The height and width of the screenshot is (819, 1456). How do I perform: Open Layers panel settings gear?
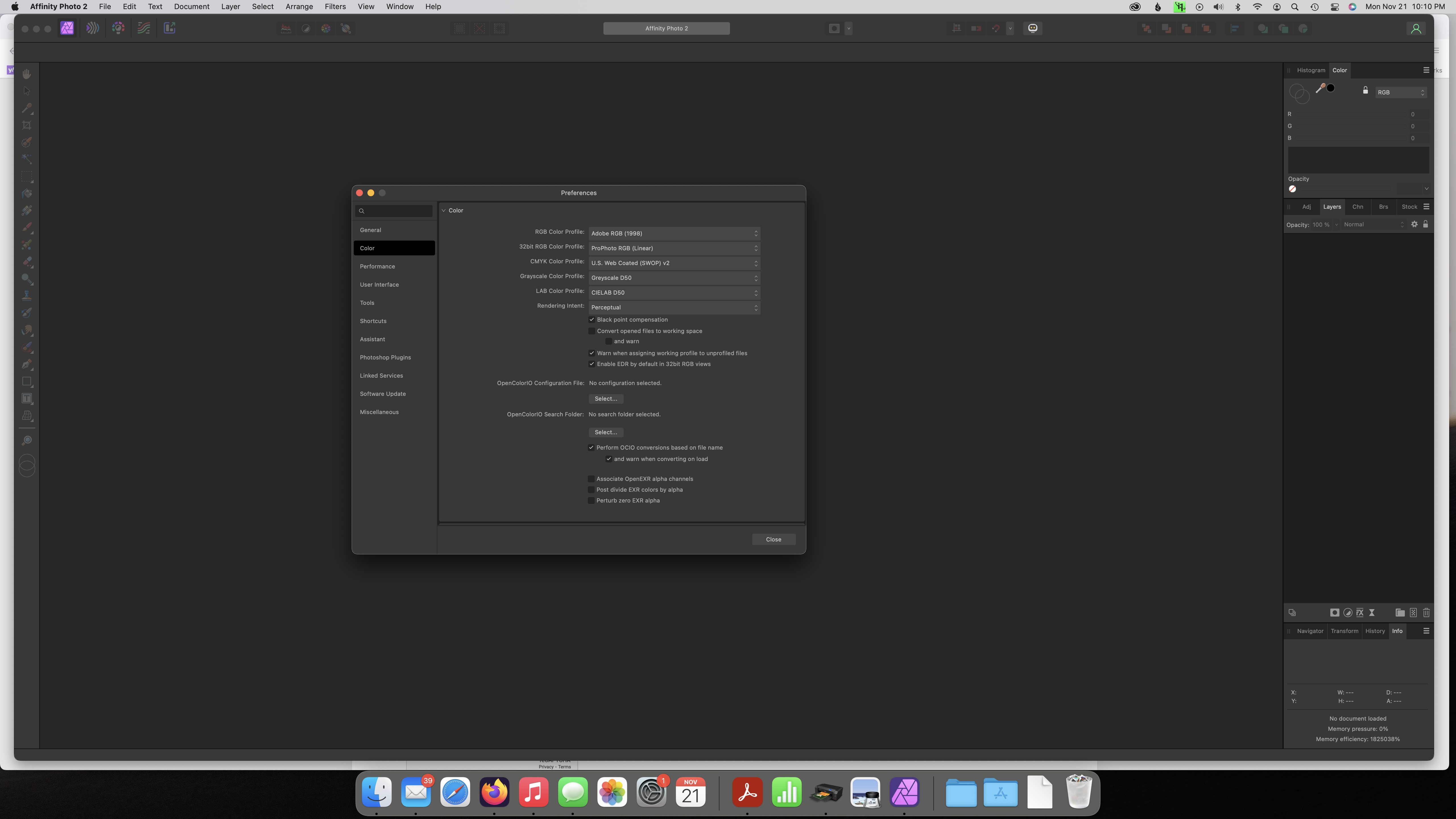tap(1414, 224)
